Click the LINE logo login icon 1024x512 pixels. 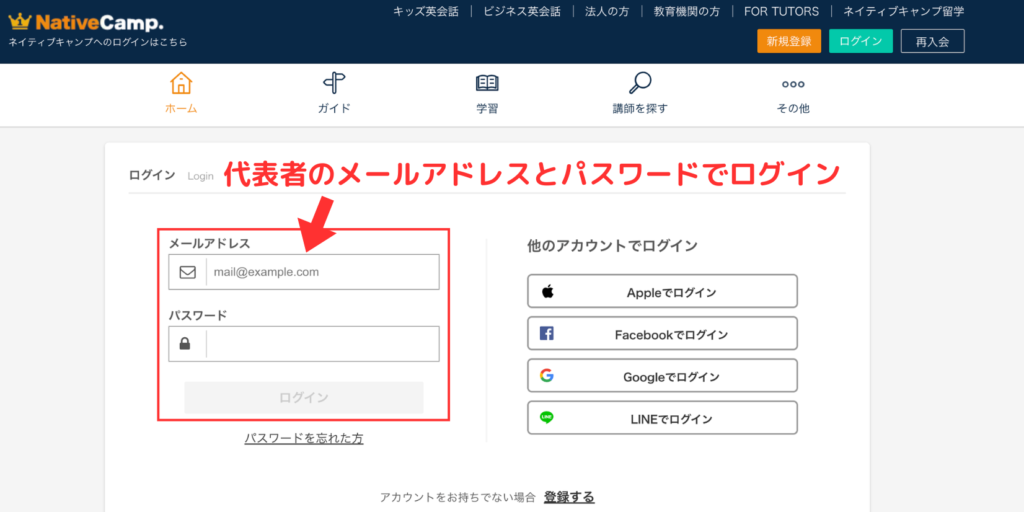pos(547,418)
